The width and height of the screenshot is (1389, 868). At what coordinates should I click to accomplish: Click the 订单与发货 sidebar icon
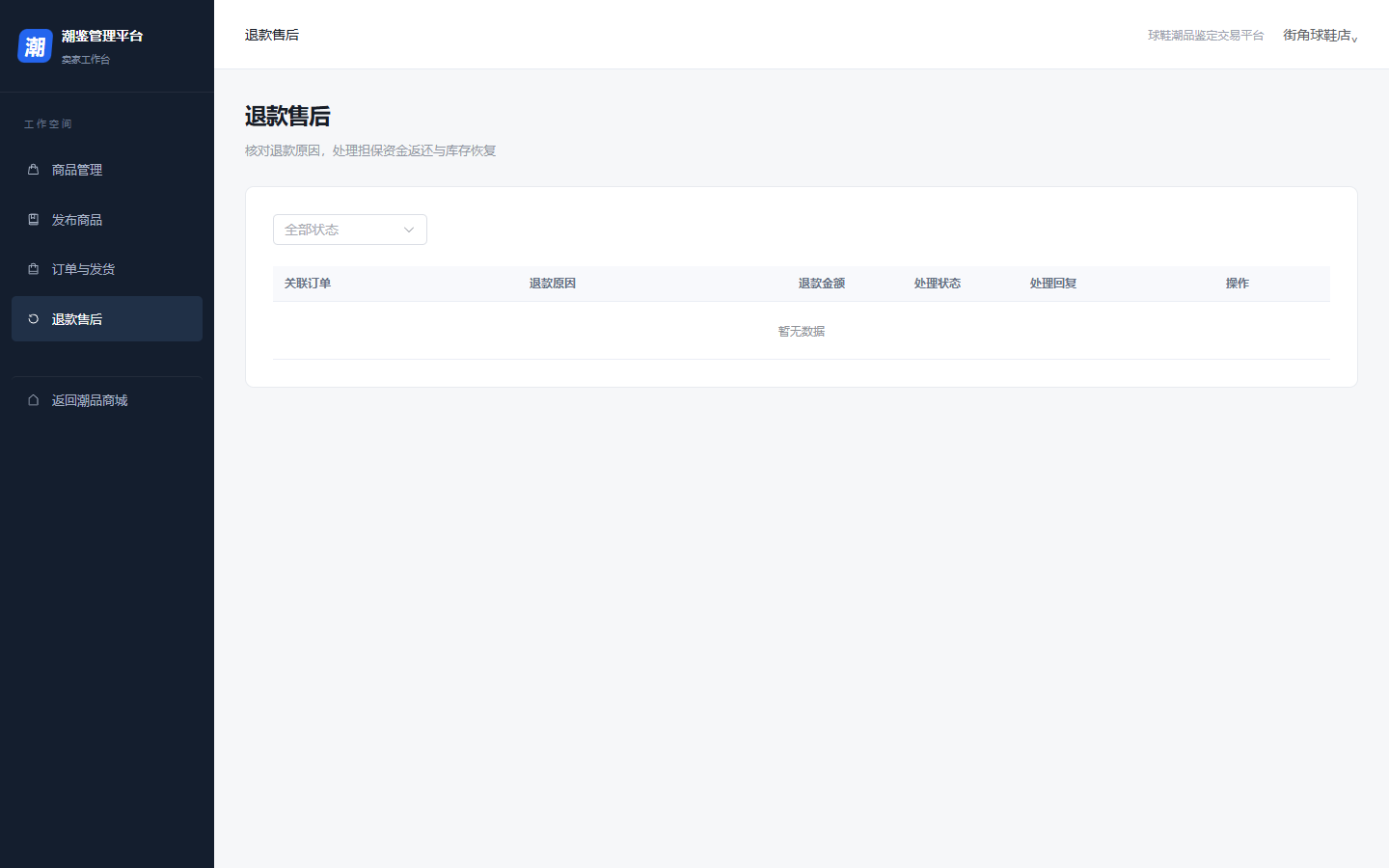pos(33,269)
